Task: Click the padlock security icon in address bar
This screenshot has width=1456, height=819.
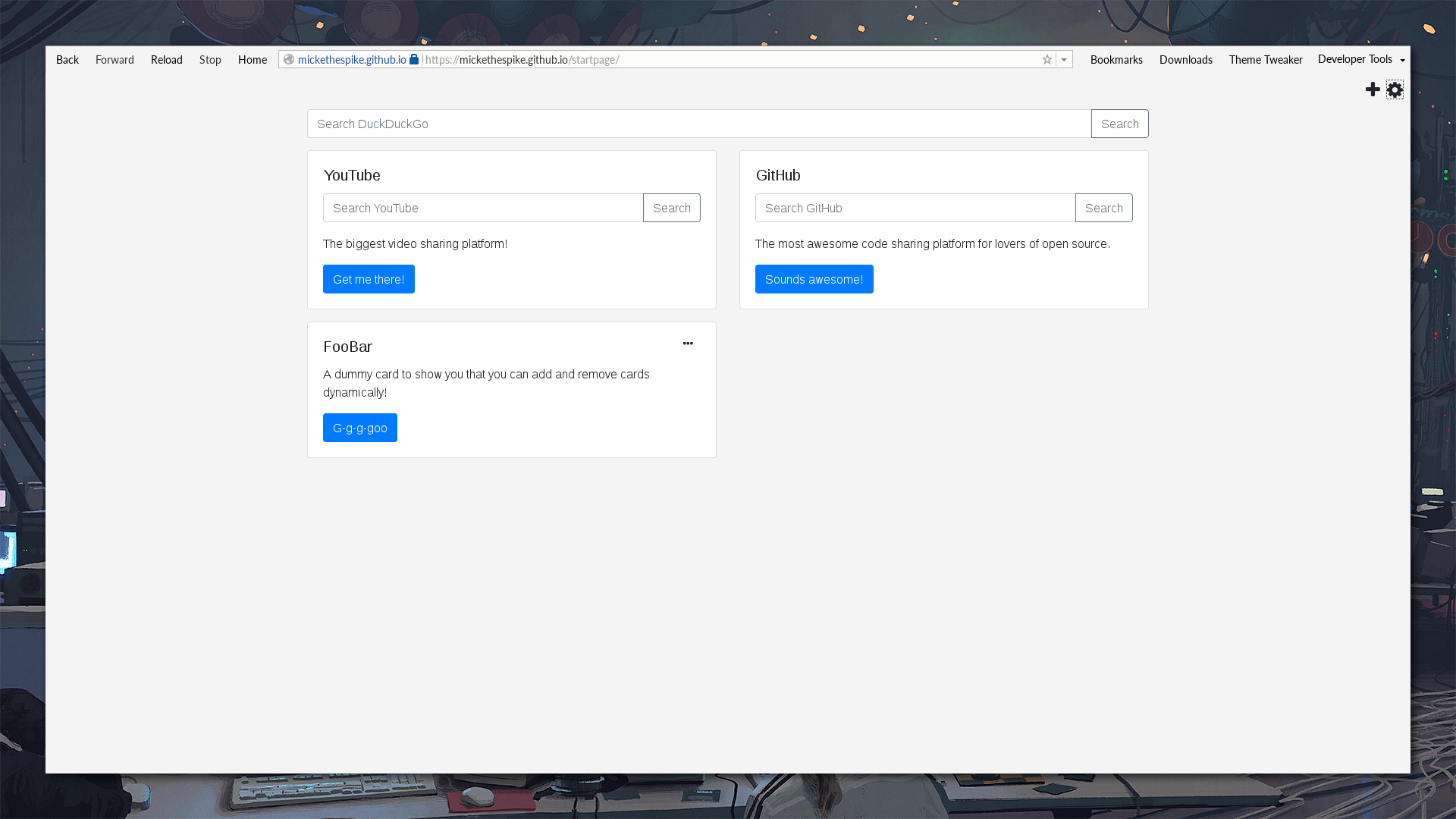Action: [x=414, y=59]
